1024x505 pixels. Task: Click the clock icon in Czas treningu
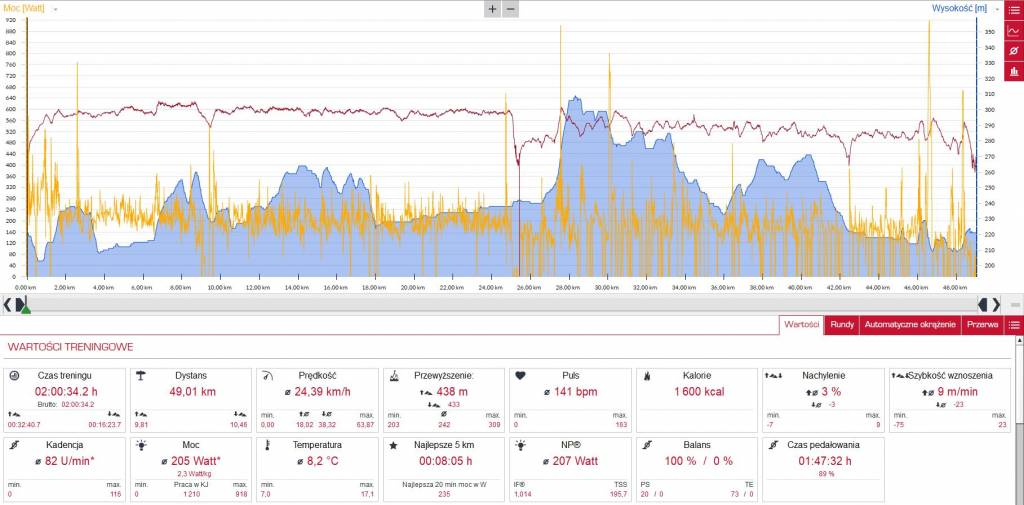(x=15, y=376)
